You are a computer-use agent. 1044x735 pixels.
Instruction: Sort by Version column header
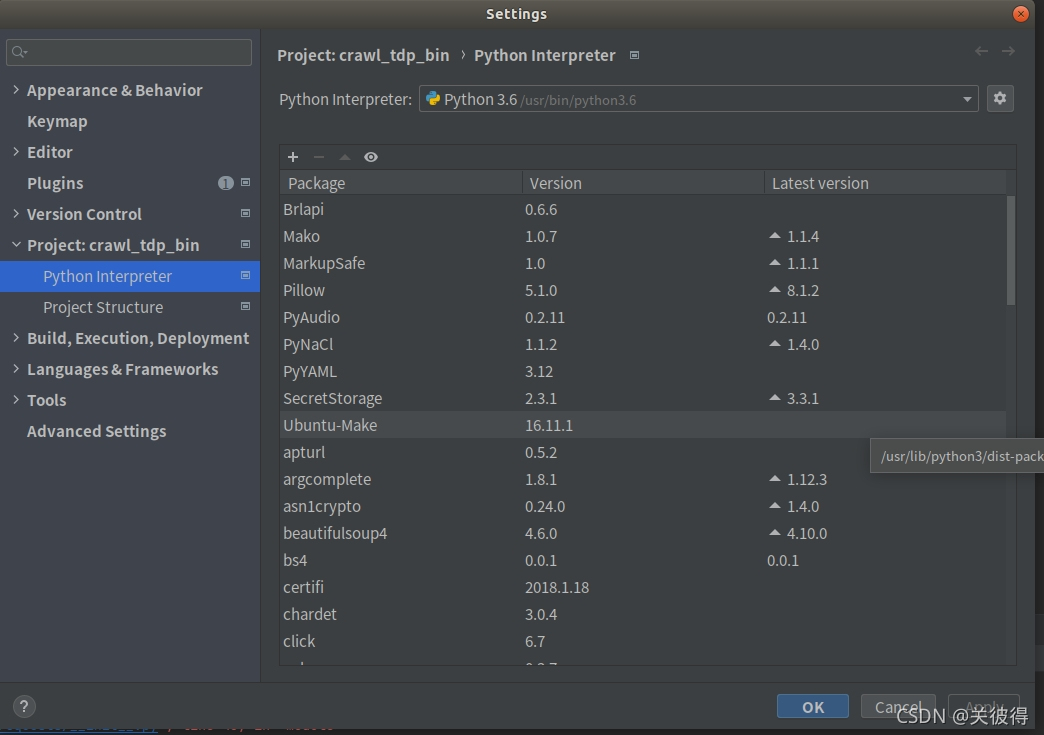[x=643, y=182]
